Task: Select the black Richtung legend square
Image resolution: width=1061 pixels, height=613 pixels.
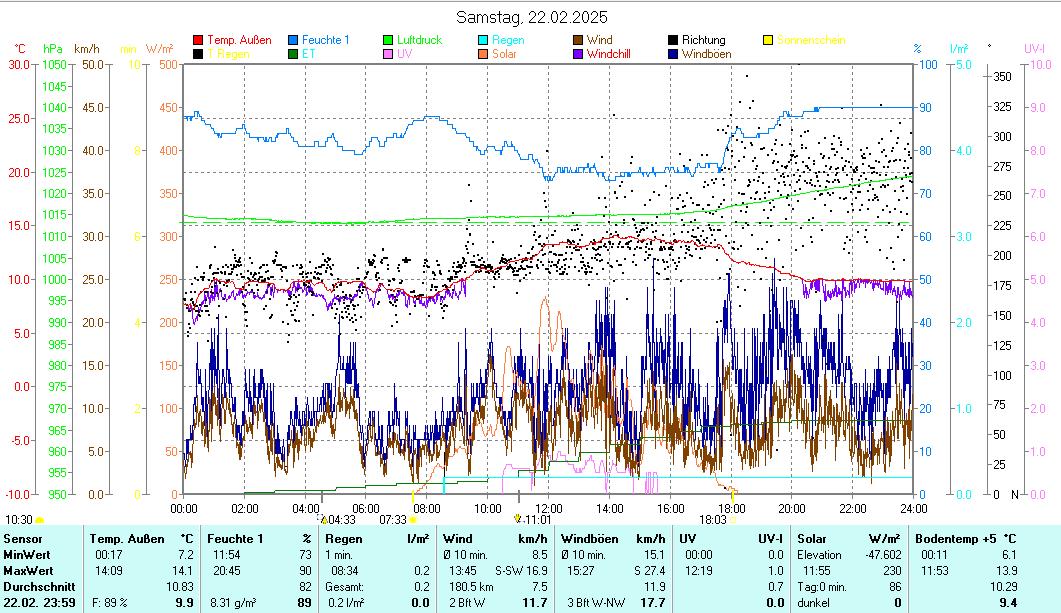Action: tap(673, 40)
